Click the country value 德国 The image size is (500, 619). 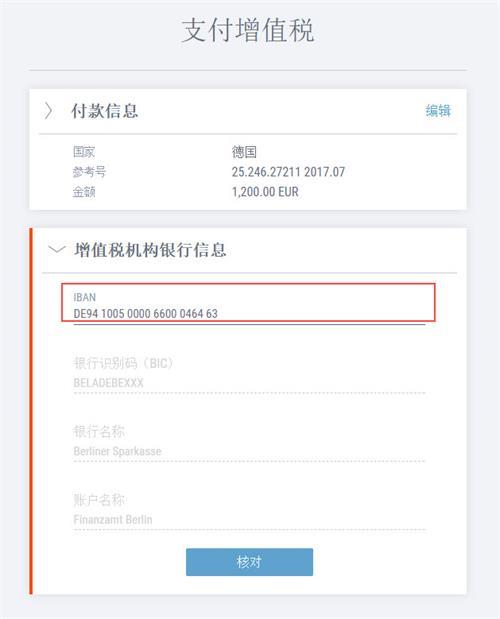coord(244,152)
